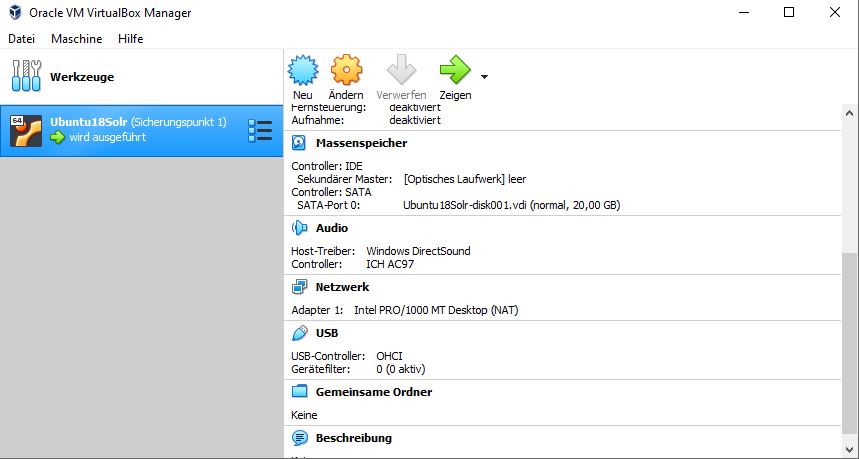Open the Datei menu

pos(21,39)
